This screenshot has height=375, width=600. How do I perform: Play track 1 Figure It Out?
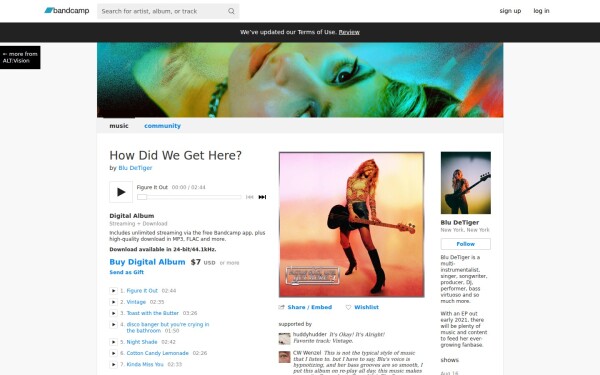(113, 291)
